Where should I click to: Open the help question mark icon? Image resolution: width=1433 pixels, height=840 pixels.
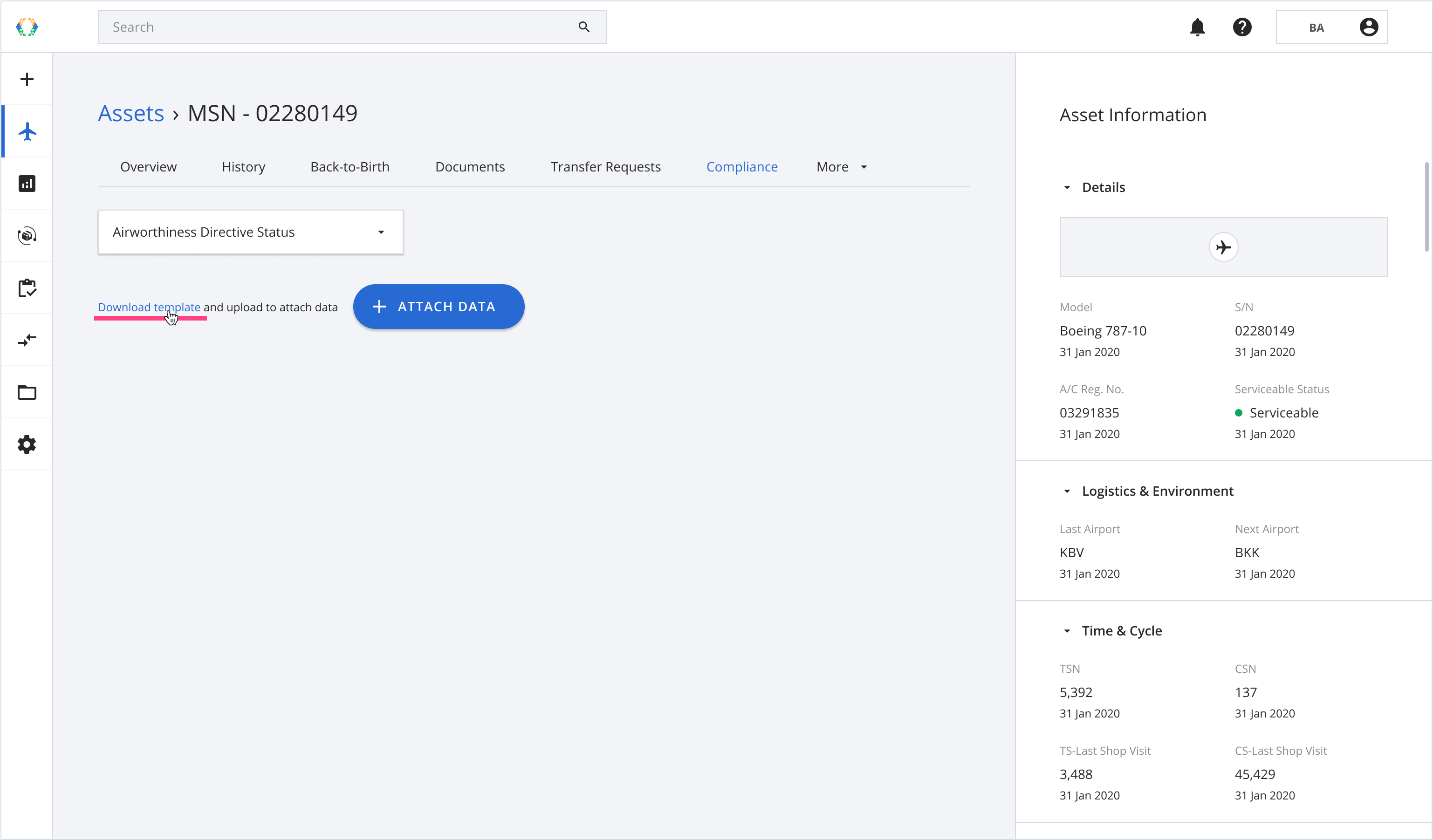click(1242, 27)
